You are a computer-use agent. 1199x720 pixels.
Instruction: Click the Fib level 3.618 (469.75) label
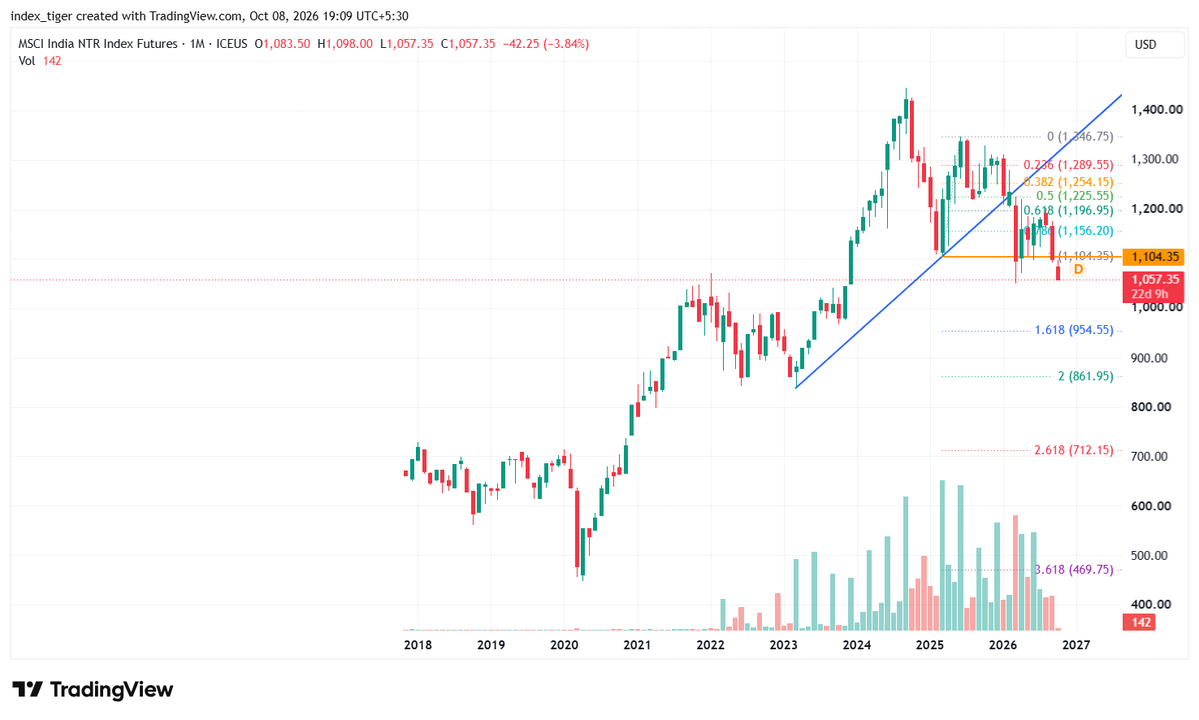(1074, 569)
